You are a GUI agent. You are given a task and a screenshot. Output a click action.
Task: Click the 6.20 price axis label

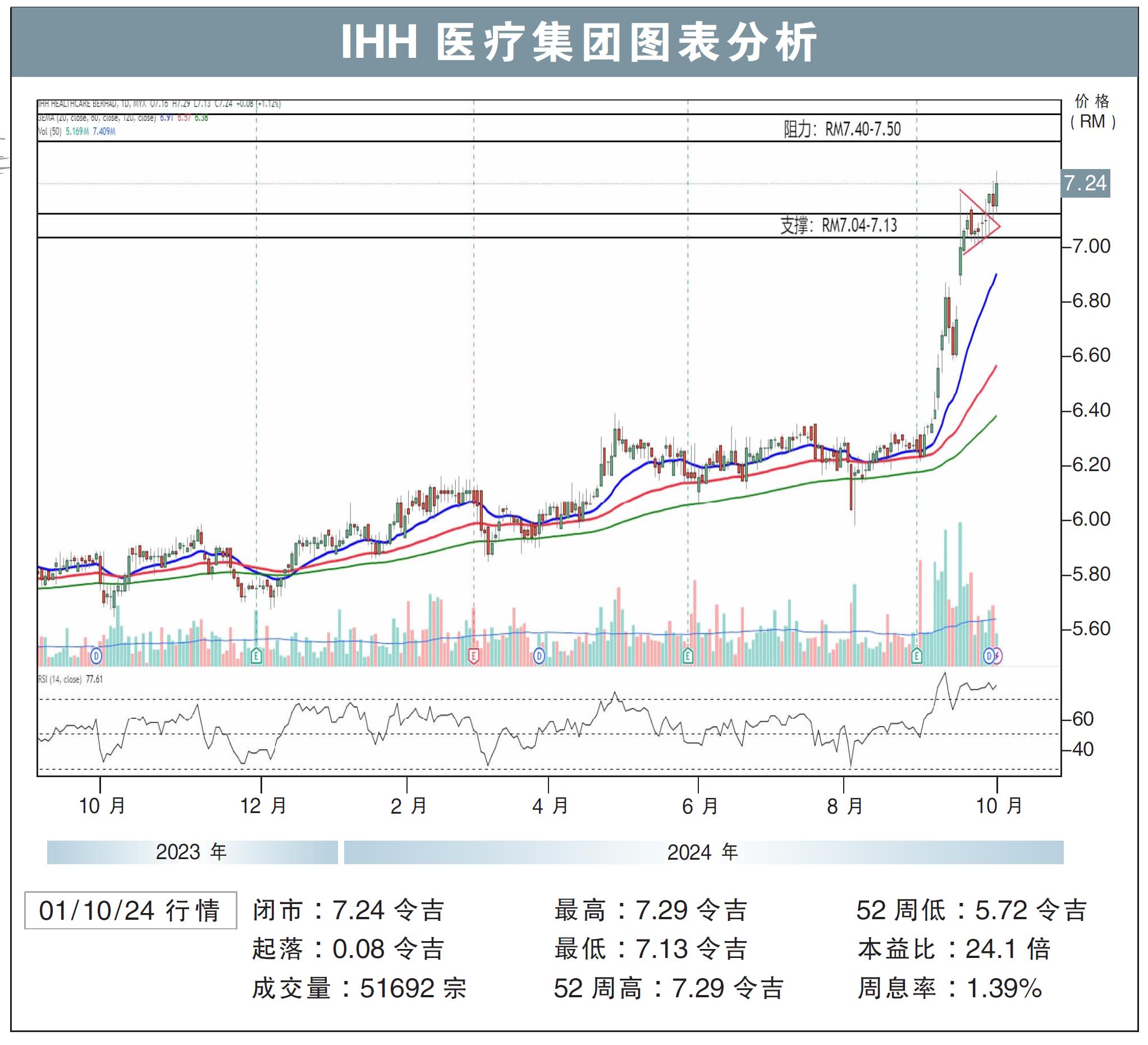pos(1091,465)
